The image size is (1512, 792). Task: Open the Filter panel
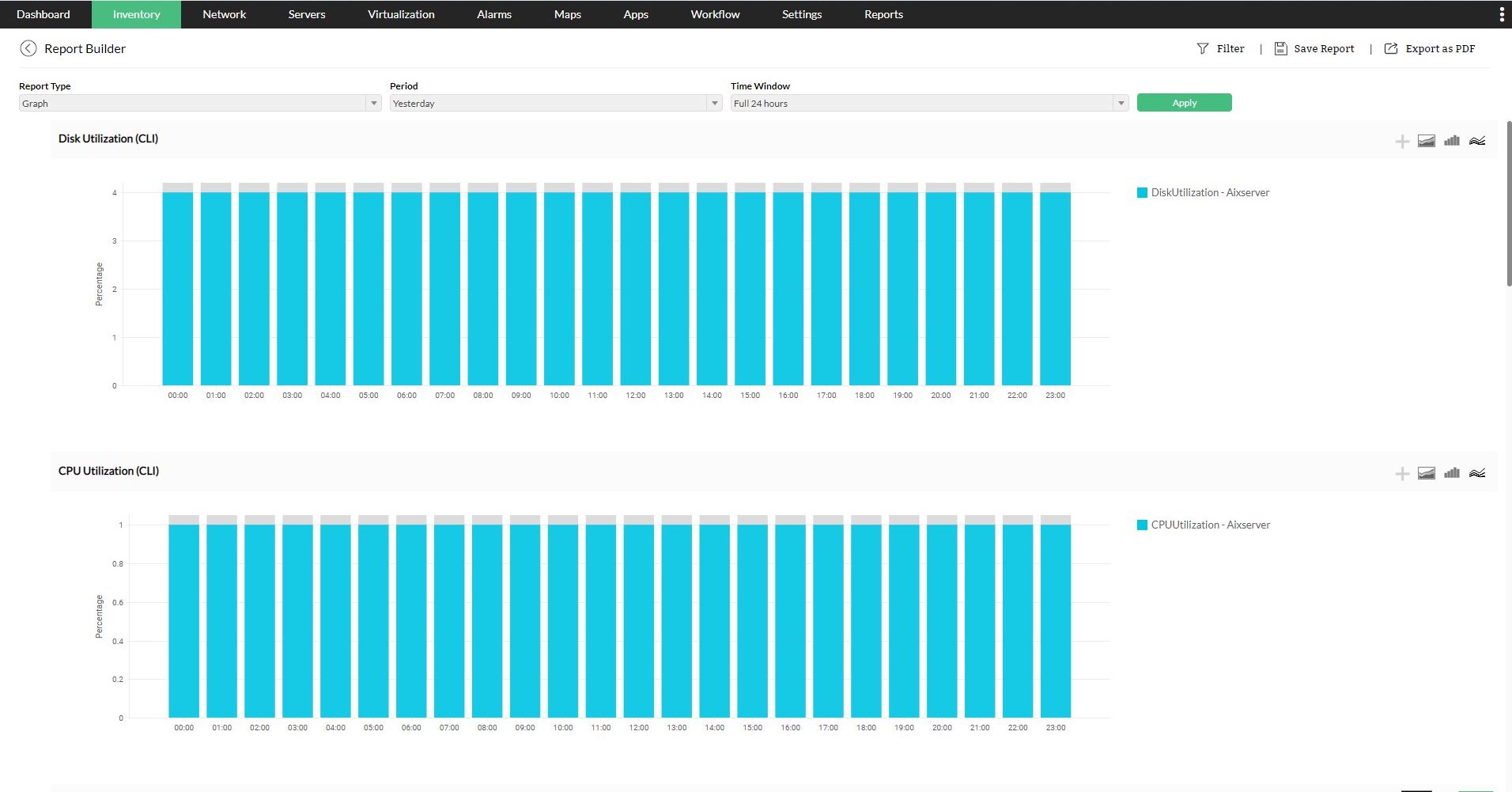click(x=1222, y=48)
